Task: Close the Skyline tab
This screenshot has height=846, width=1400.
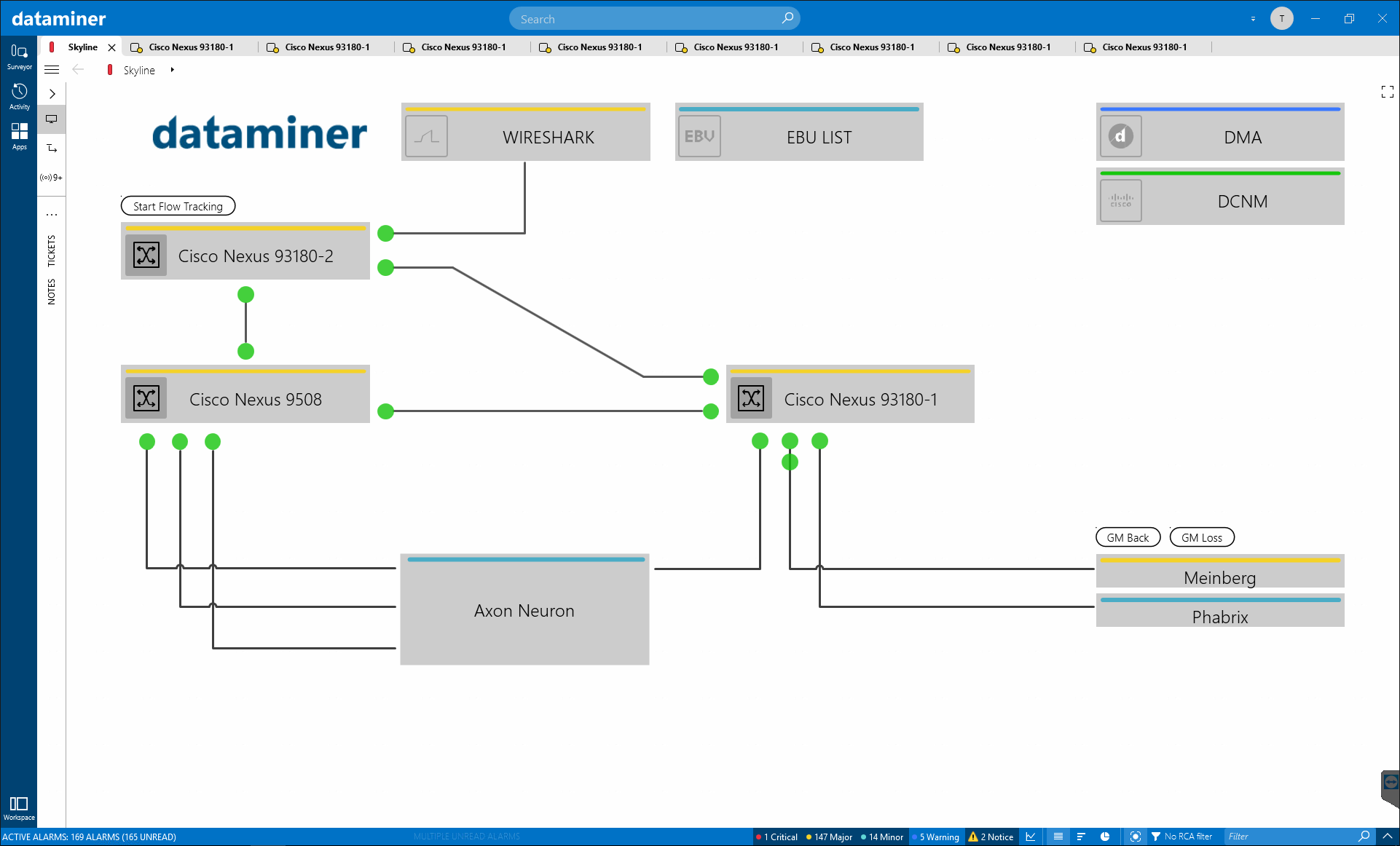Action: click(111, 47)
